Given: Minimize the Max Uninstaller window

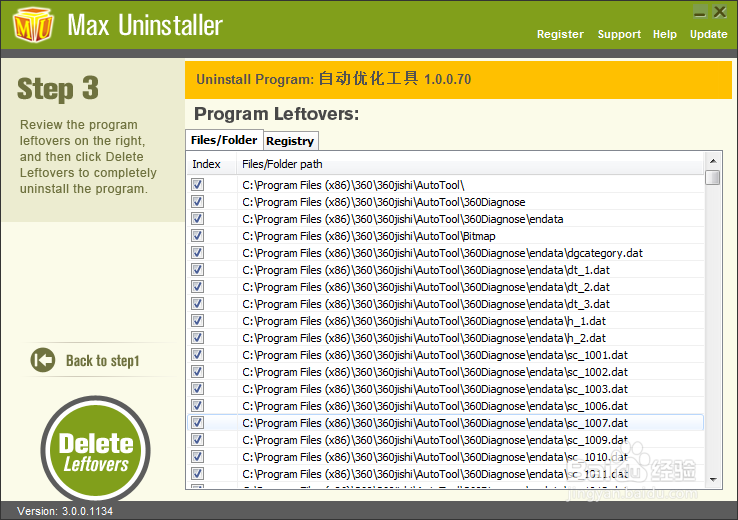Looking at the screenshot, I should 700,12.
